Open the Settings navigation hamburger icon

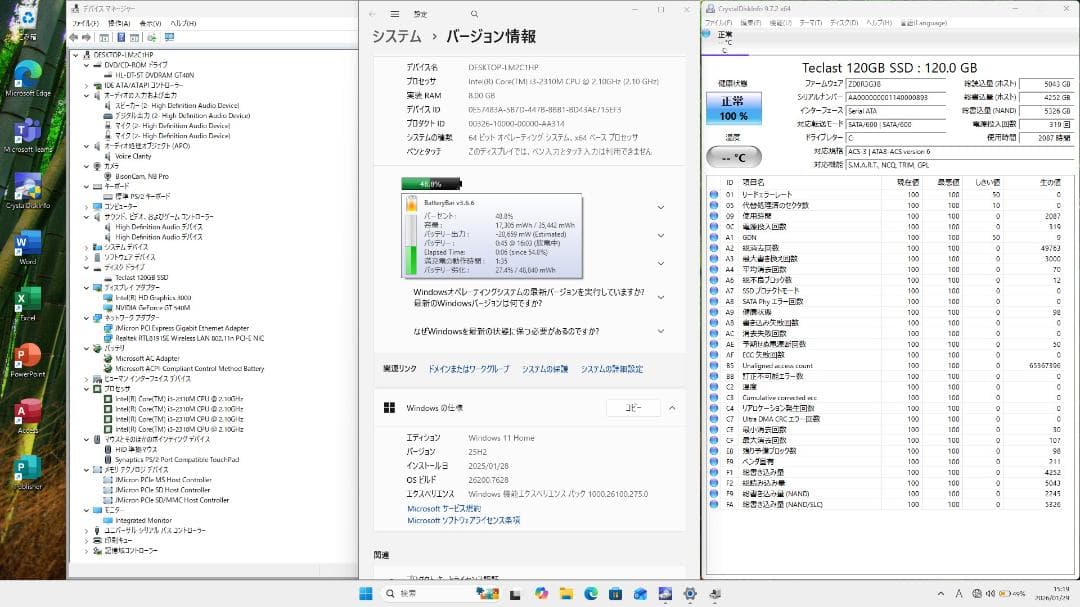pos(395,15)
